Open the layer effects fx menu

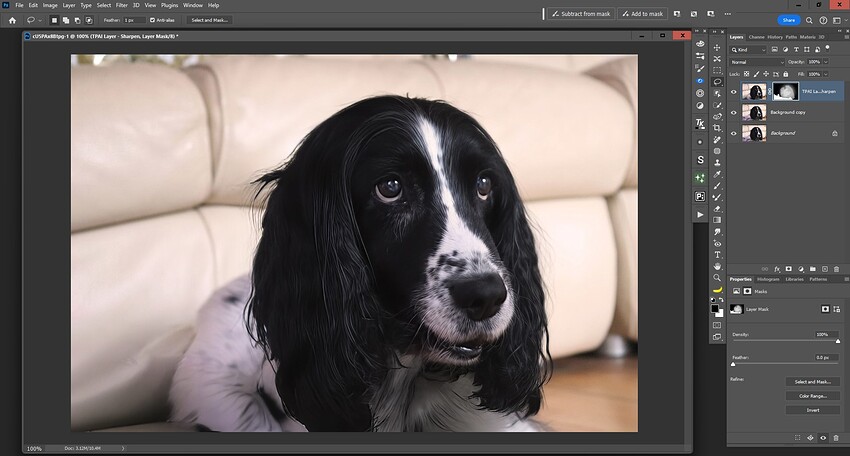tap(776, 269)
